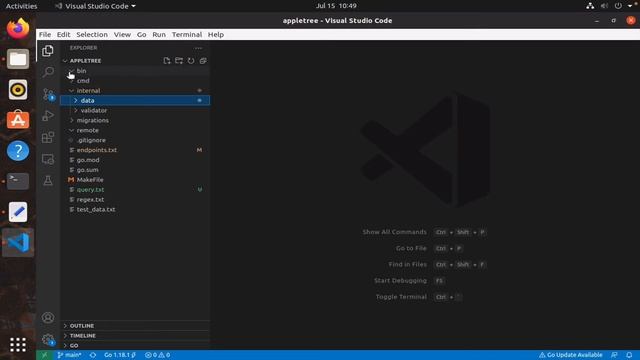The image size is (640, 360).
Task: Click the Go 1.18.1 version indicator
Action: (x=120, y=355)
